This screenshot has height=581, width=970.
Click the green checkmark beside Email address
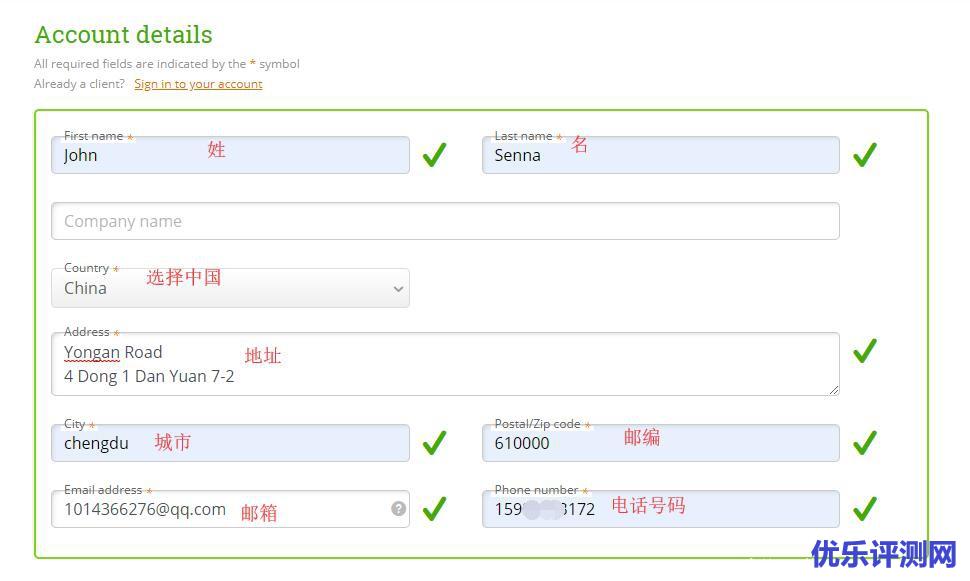click(434, 509)
